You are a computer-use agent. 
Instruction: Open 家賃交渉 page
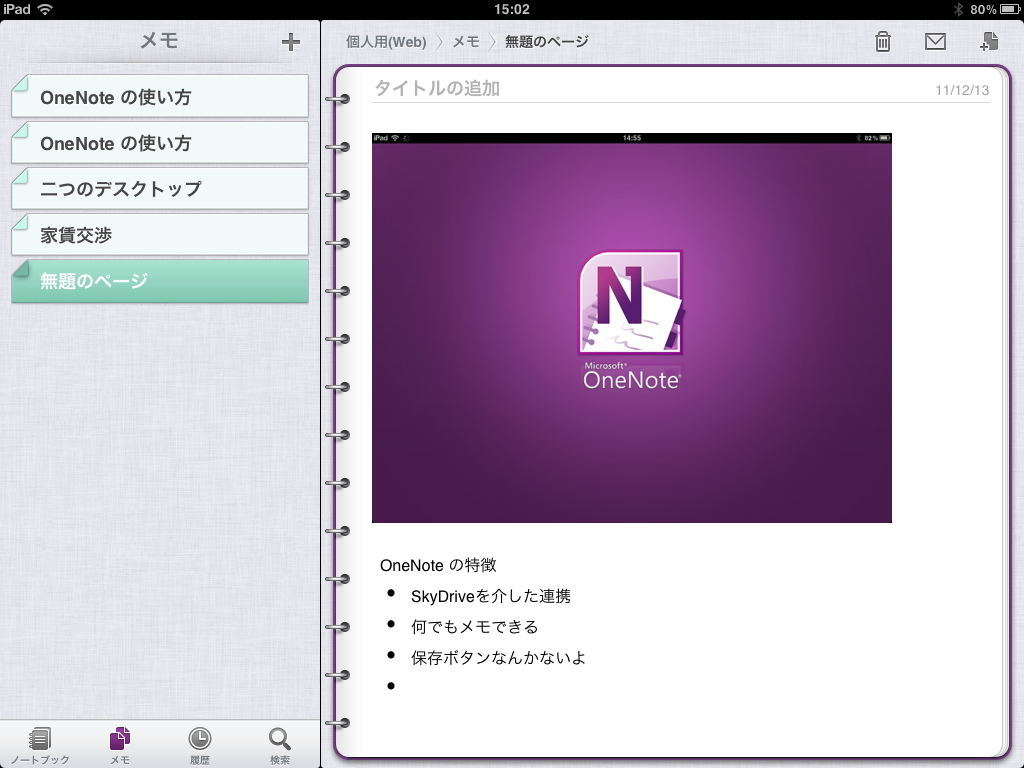click(x=160, y=234)
